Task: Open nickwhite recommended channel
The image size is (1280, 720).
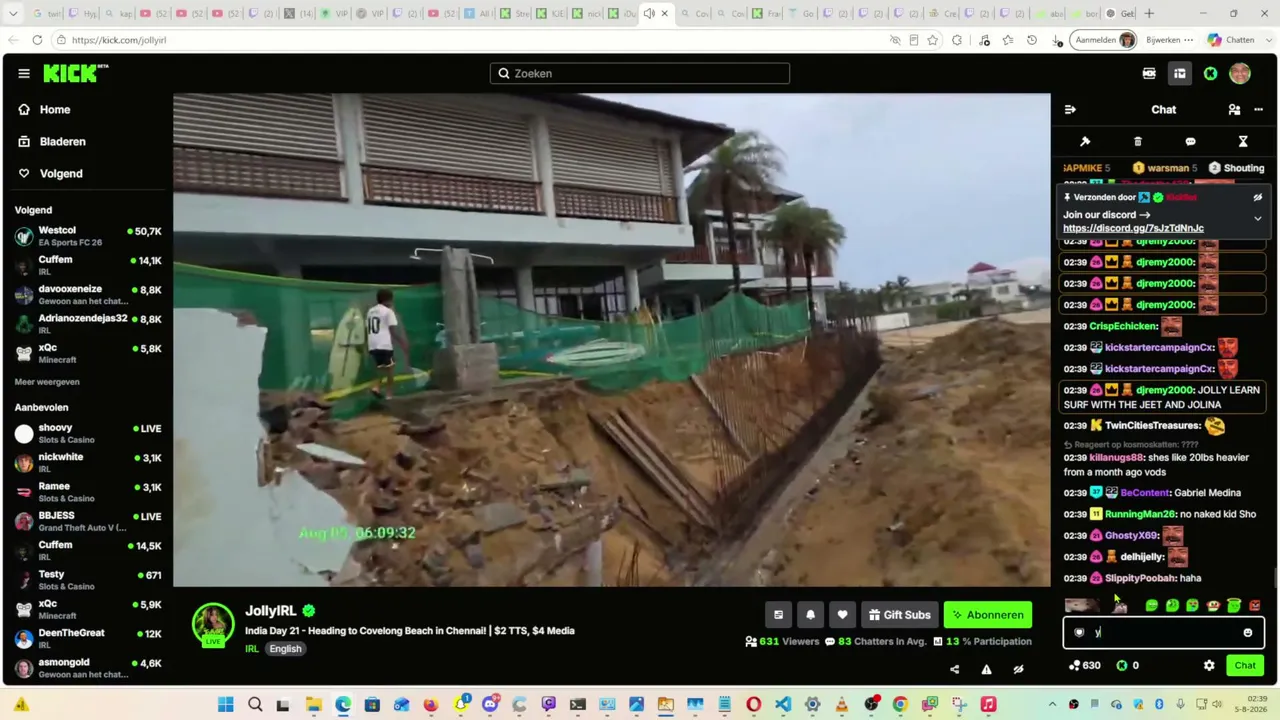Action: coord(88,462)
